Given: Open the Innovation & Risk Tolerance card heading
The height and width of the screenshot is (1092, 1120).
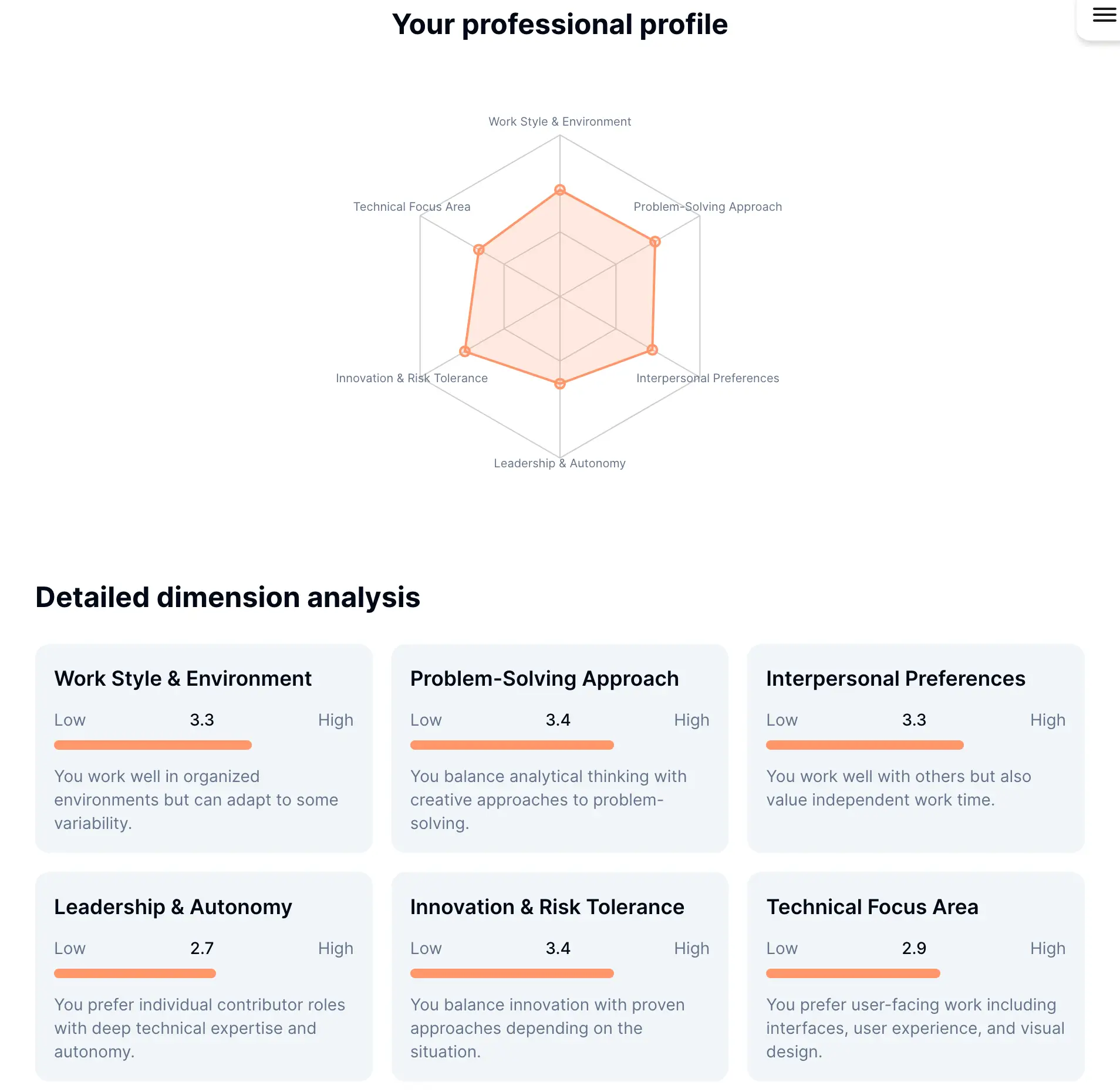Looking at the screenshot, I should (547, 907).
